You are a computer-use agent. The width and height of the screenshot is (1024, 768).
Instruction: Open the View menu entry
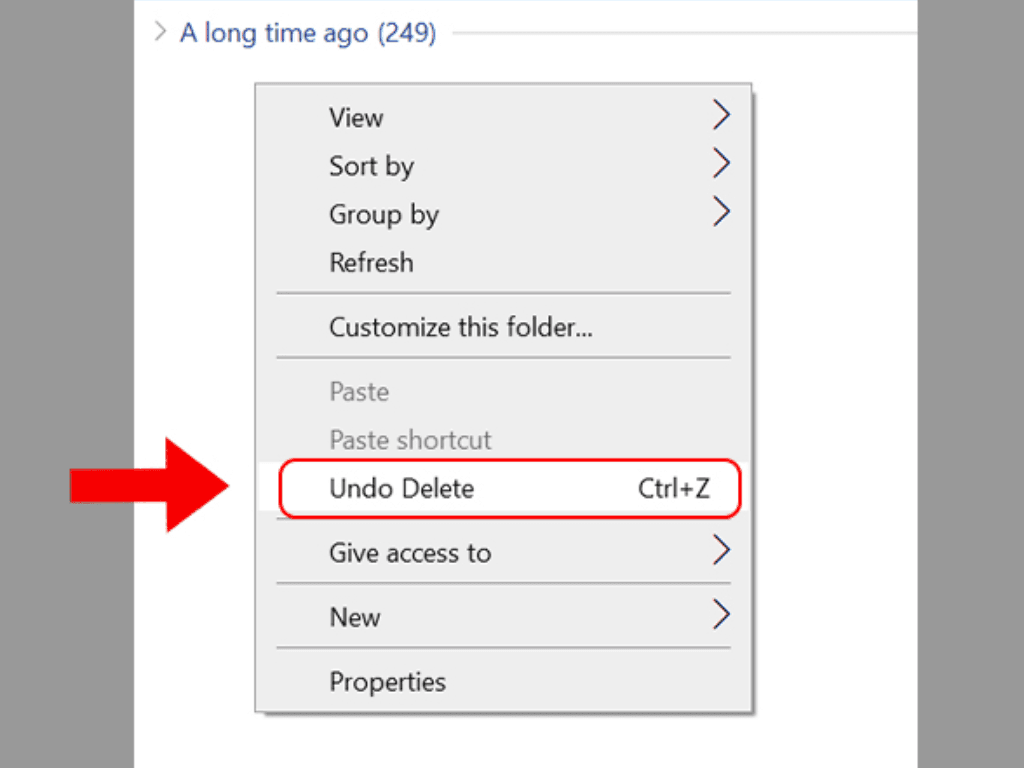click(x=356, y=118)
